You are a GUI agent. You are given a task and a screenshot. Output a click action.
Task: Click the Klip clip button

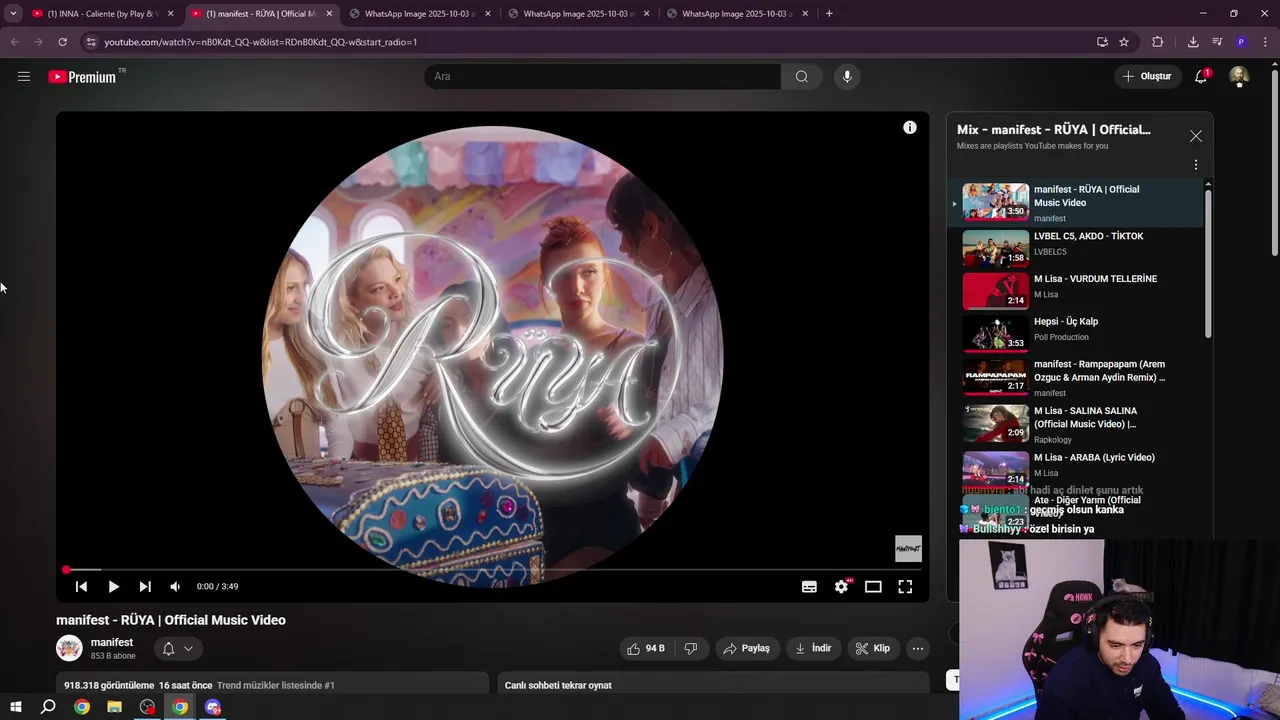(x=872, y=648)
